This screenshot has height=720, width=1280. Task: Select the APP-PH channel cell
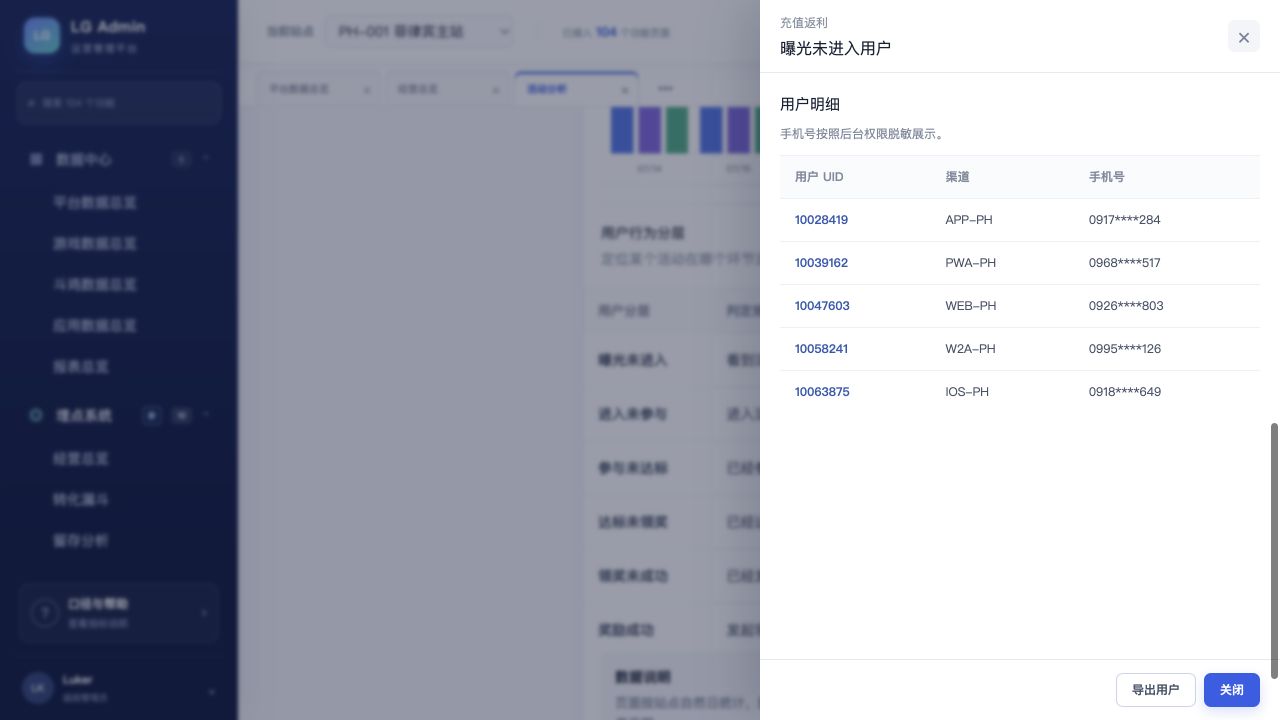pyautogui.click(x=969, y=220)
